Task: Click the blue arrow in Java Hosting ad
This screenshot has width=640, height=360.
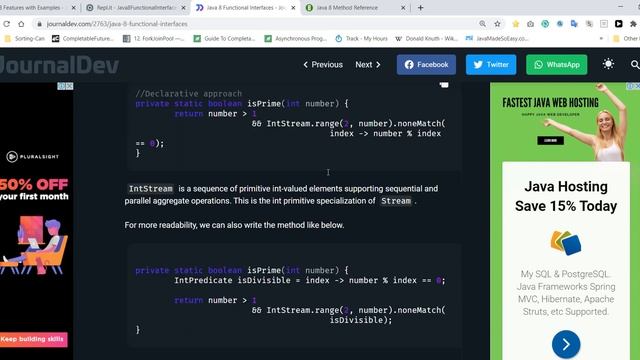Action: 566,344
